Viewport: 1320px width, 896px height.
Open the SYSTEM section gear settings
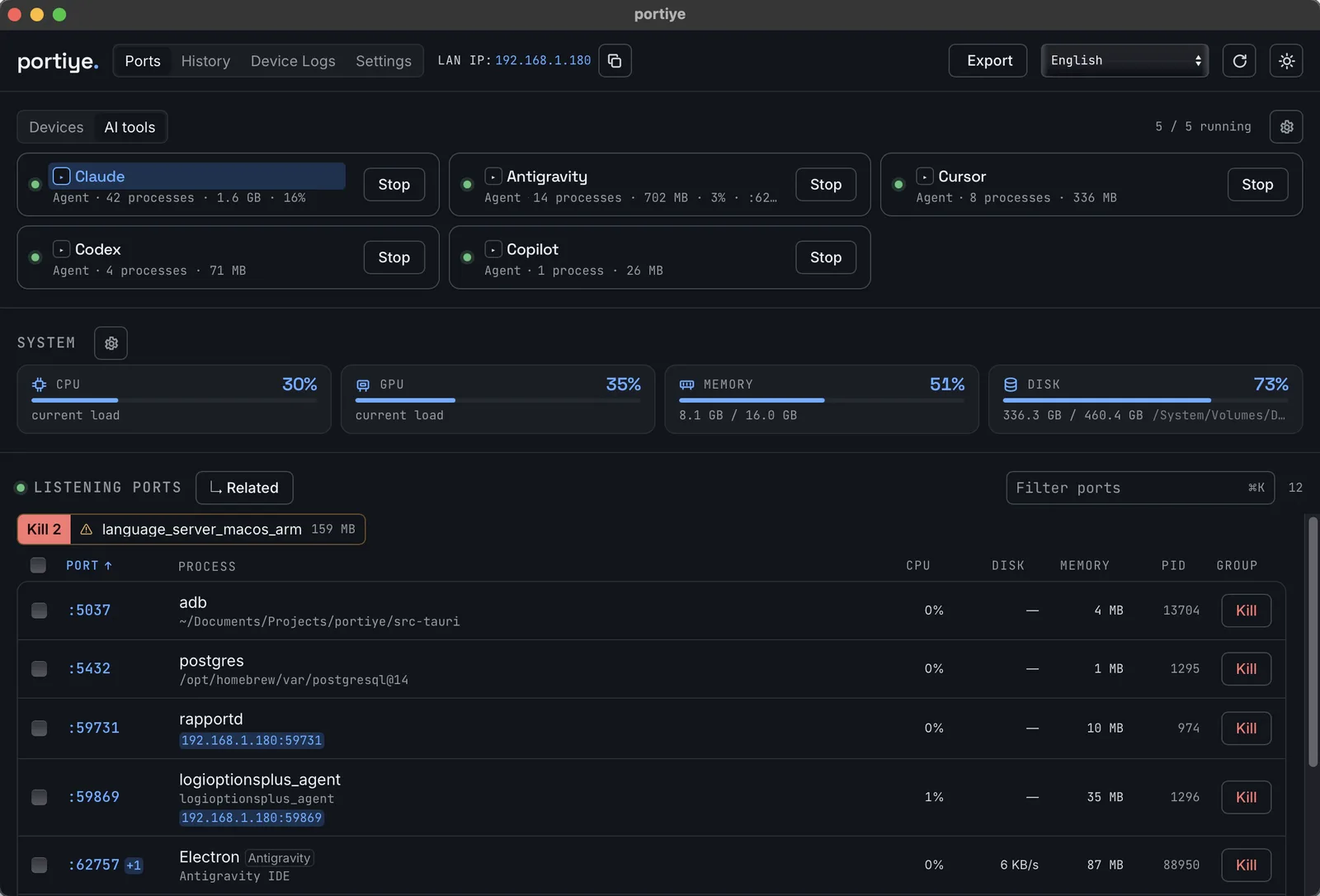point(111,343)
